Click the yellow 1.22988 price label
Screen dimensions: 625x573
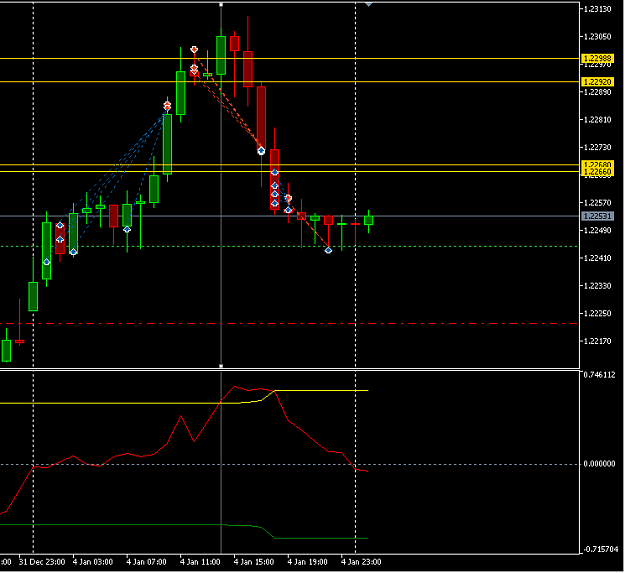597,59
